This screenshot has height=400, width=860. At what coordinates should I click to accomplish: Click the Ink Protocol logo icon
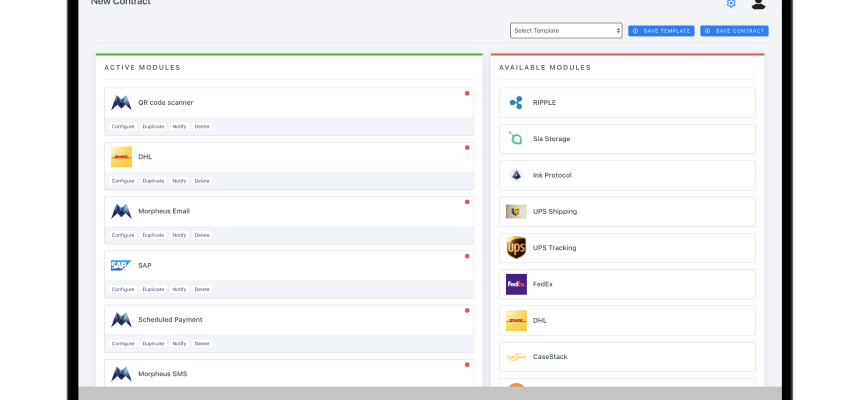point(516,175)
